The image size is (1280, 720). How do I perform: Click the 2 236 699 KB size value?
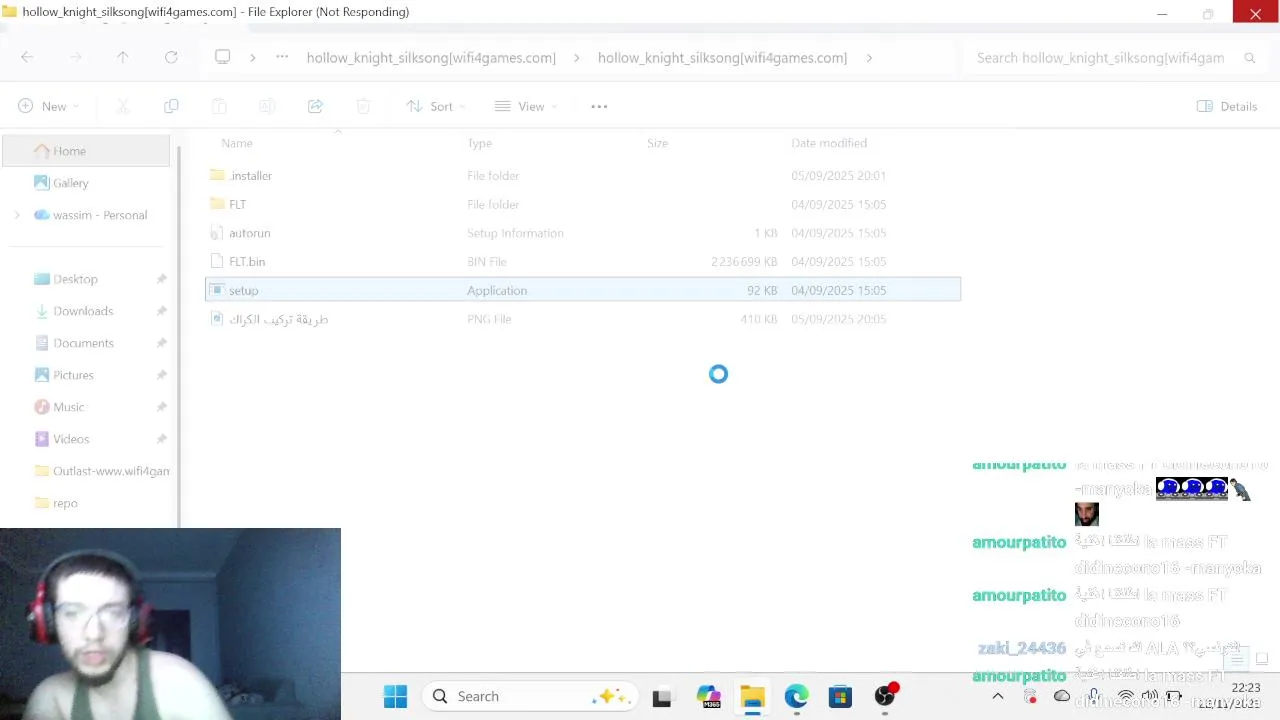[744, 262]
